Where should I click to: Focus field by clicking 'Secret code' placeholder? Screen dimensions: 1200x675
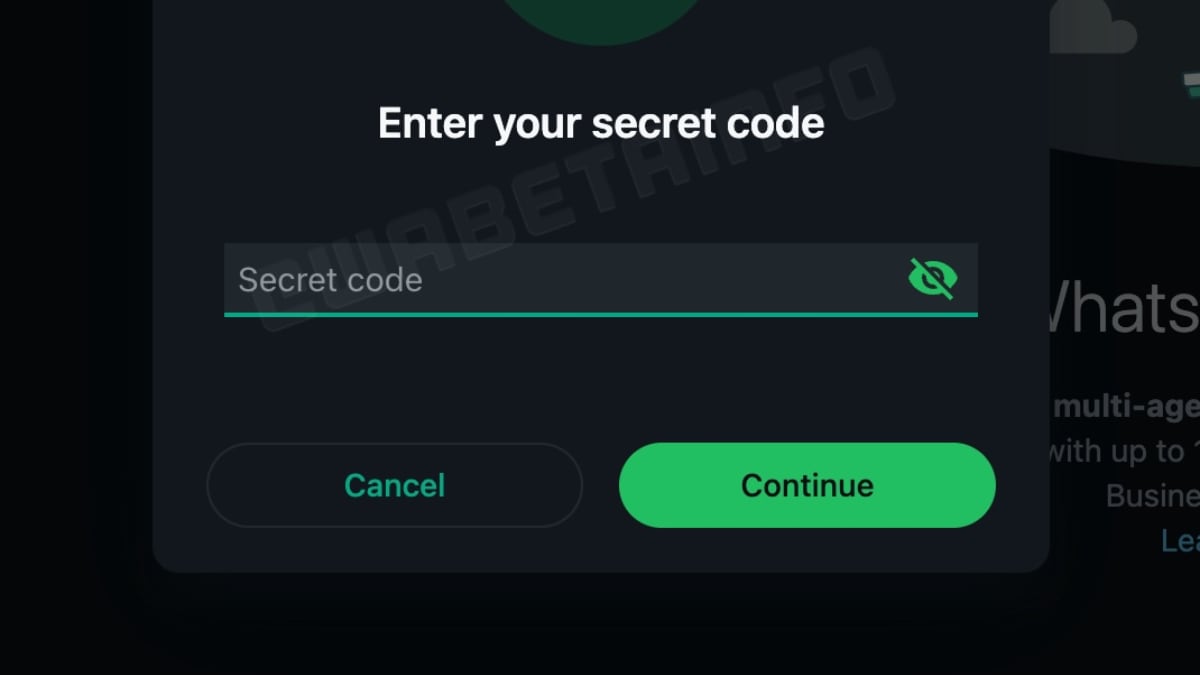coord(330,280)
